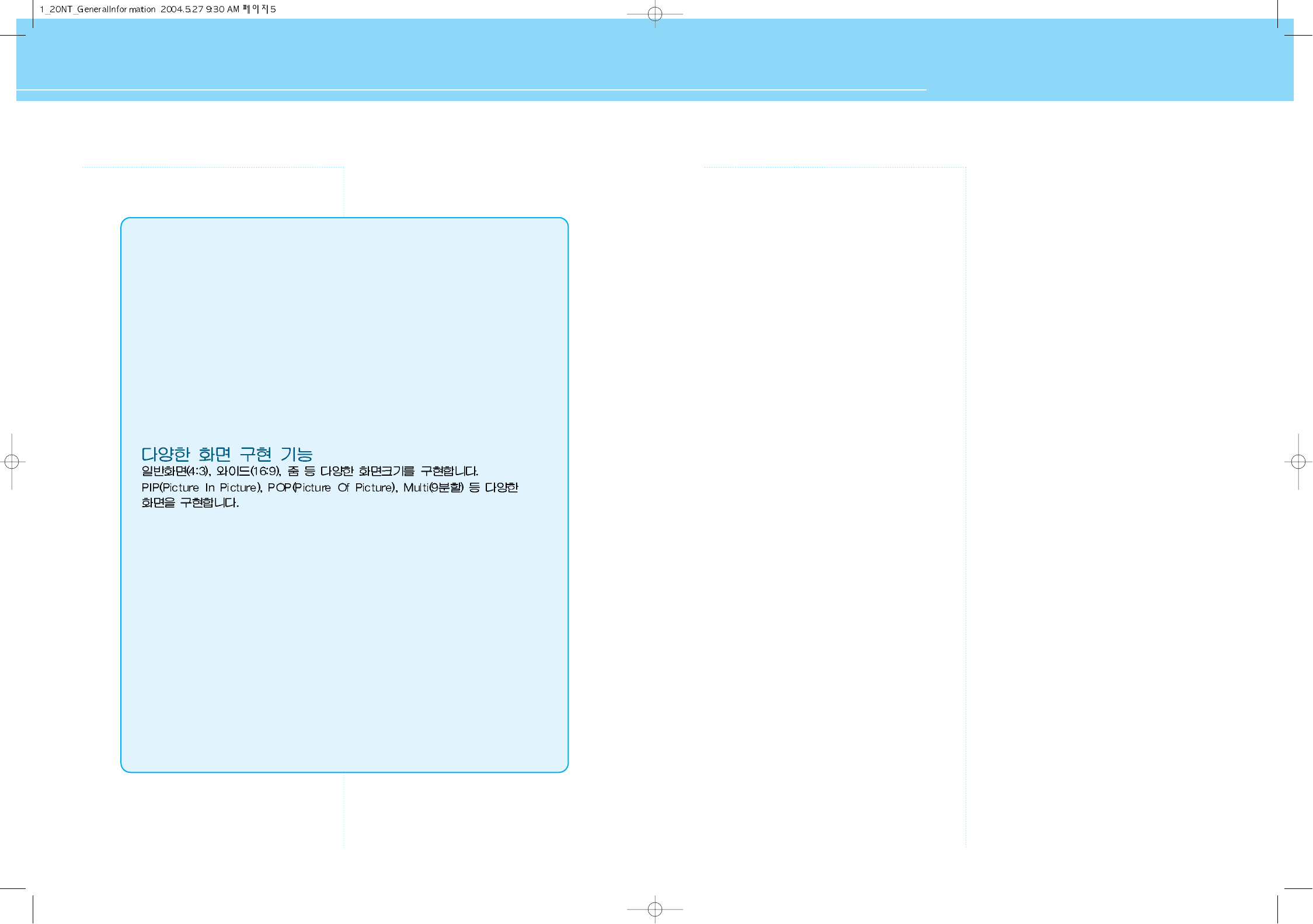
Task: Click header text '1_20NT_GeneralInformation 2004.5.27'
Action: [x=121, y=9]
